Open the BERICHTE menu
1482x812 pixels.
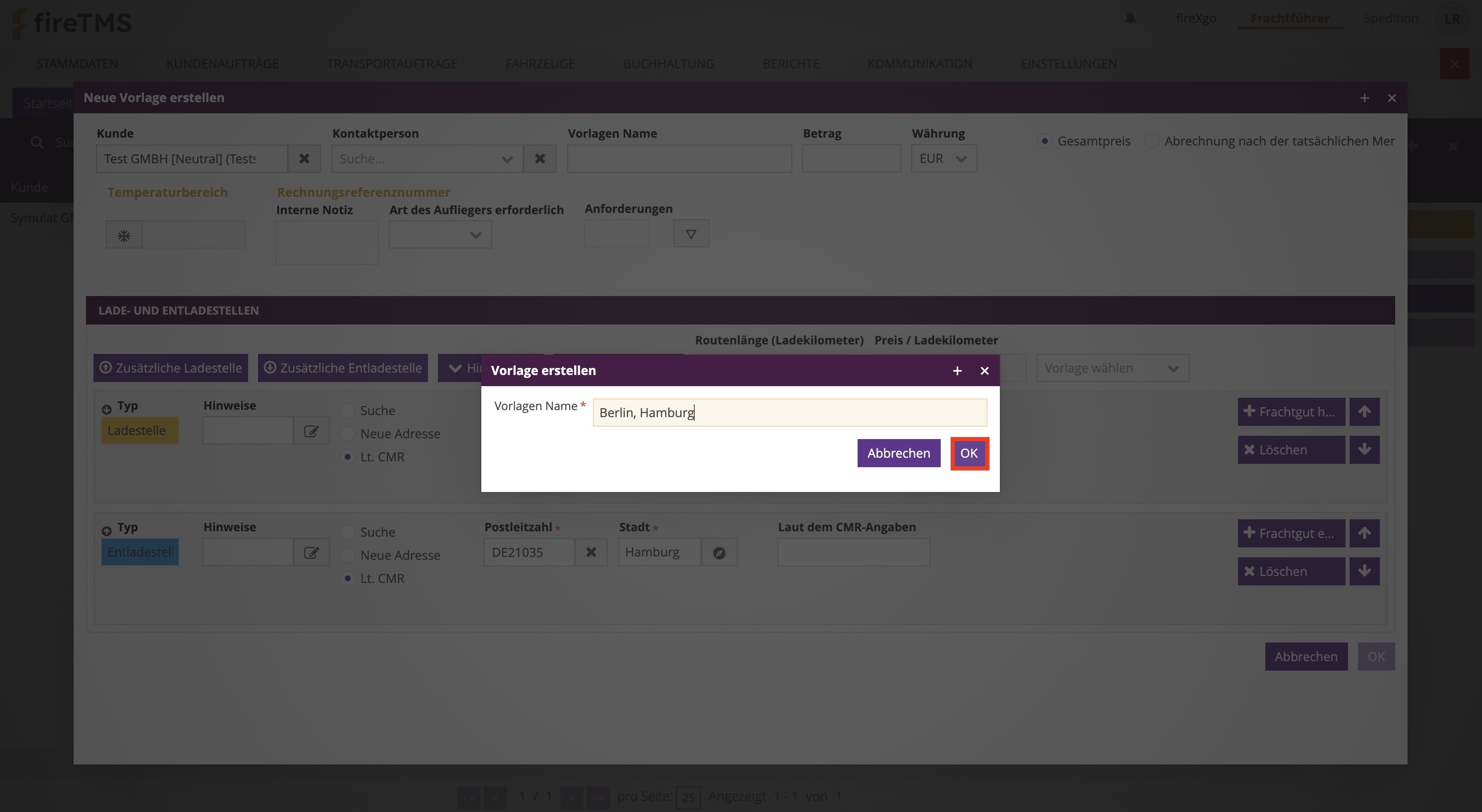point(791,64)
